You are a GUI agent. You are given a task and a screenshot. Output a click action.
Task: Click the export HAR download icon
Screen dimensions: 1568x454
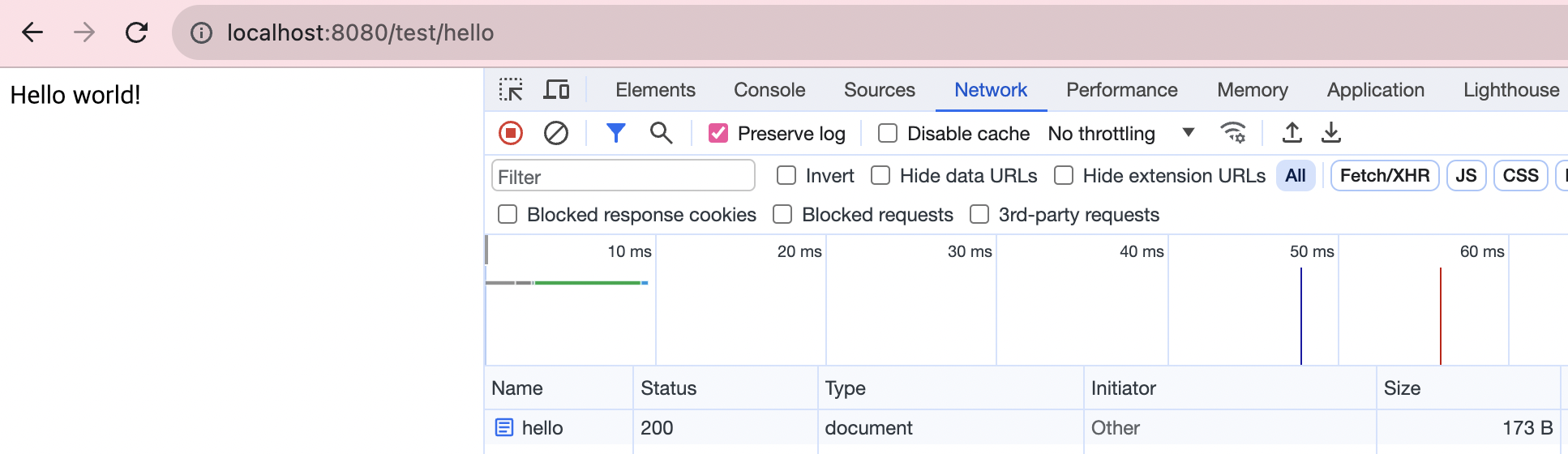(1331, 132)
